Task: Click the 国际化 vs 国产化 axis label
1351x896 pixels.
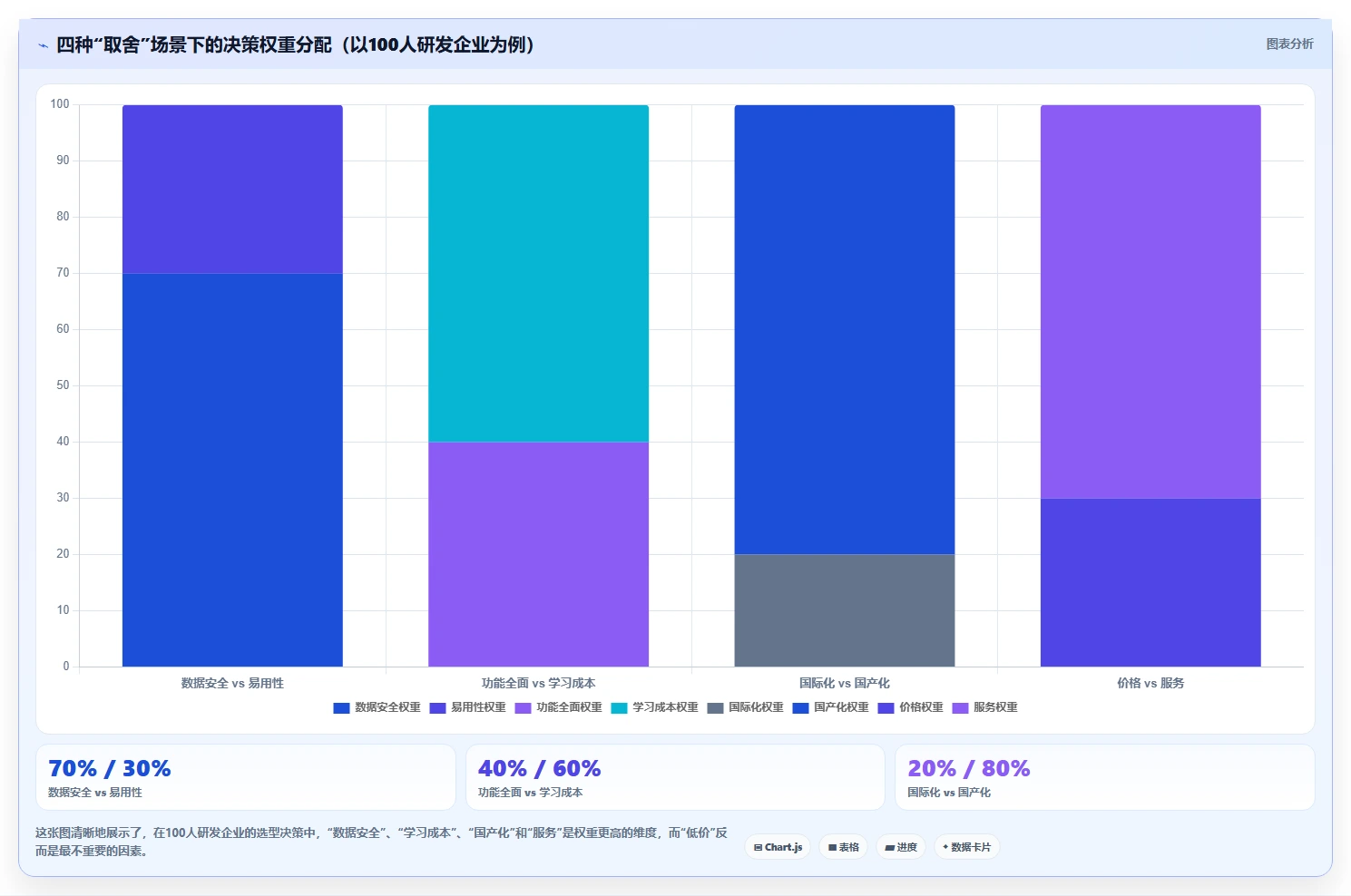Action: pyautogui.click(x=844, y=683)
